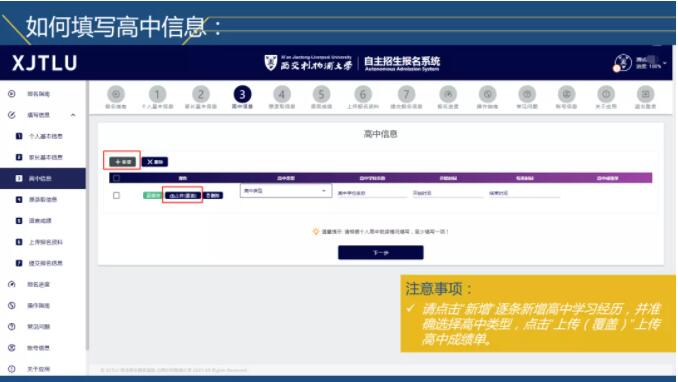Click the numbered 6 badge in sidebar
Screen dimensions: 678x382
point(19,242)
